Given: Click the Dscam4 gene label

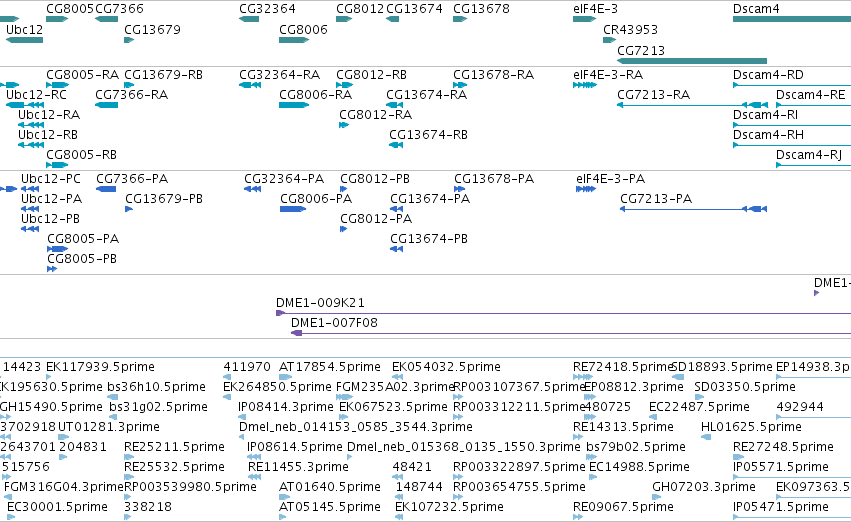Looking at the screenshot, I should [756, 9].
